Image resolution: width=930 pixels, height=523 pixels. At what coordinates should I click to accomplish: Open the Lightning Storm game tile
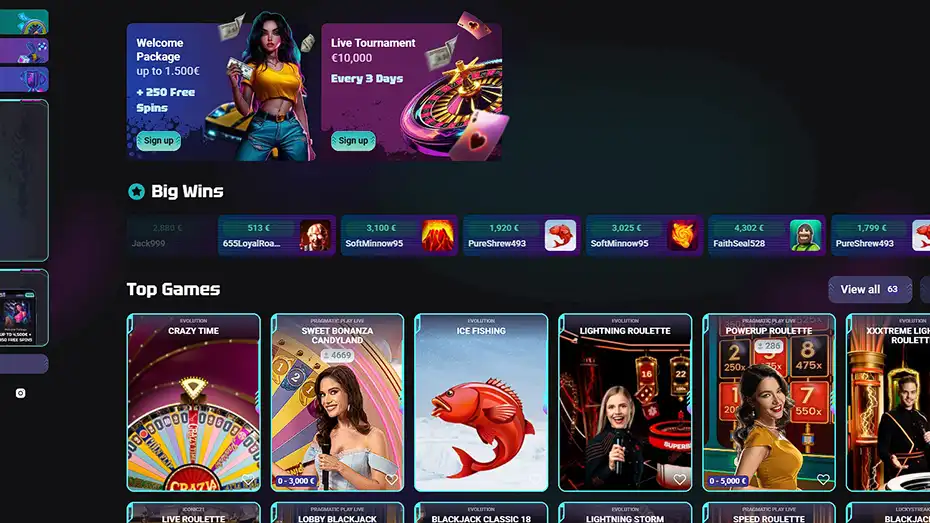625,513
